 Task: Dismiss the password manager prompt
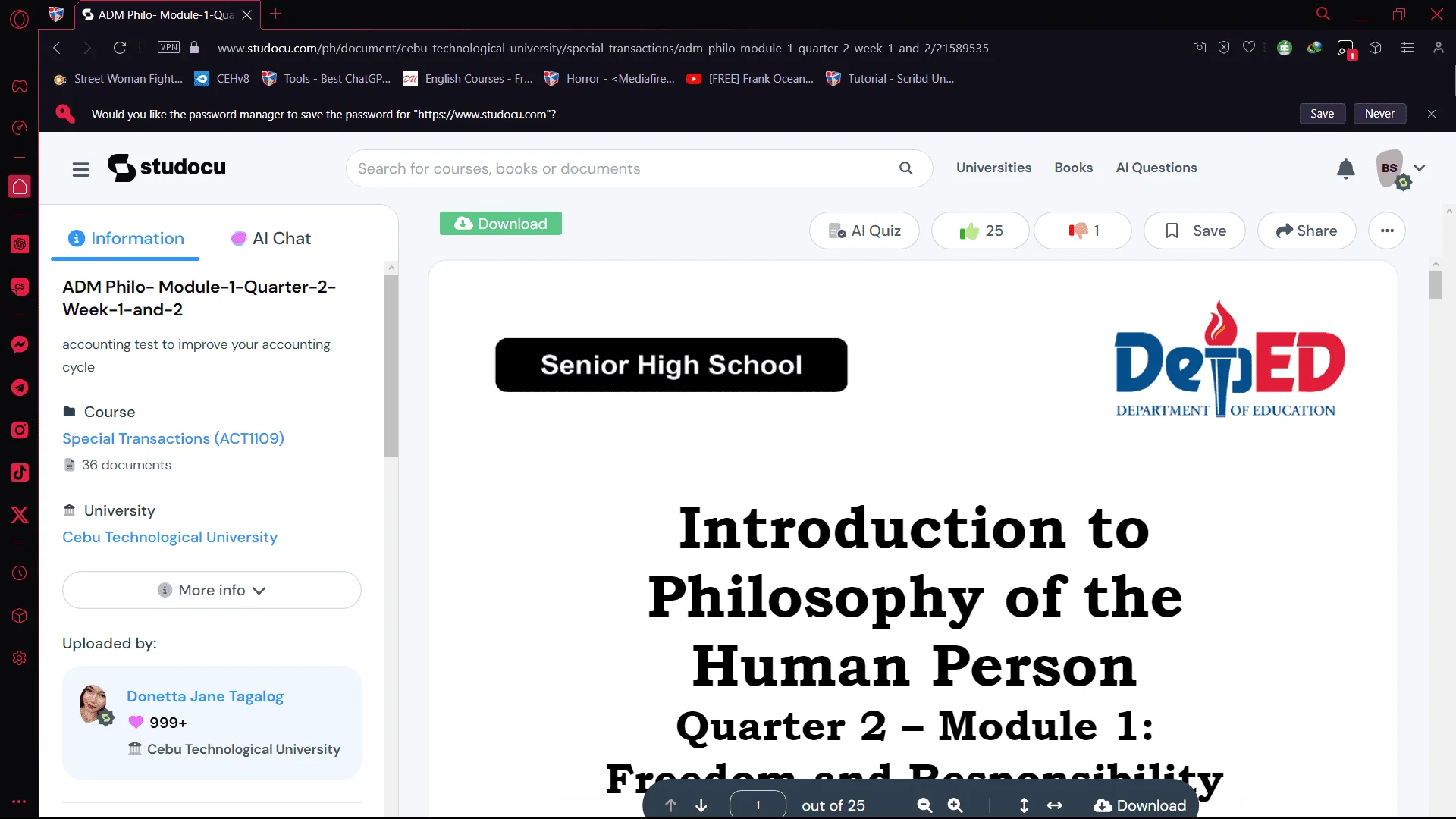coord(1432,114)
